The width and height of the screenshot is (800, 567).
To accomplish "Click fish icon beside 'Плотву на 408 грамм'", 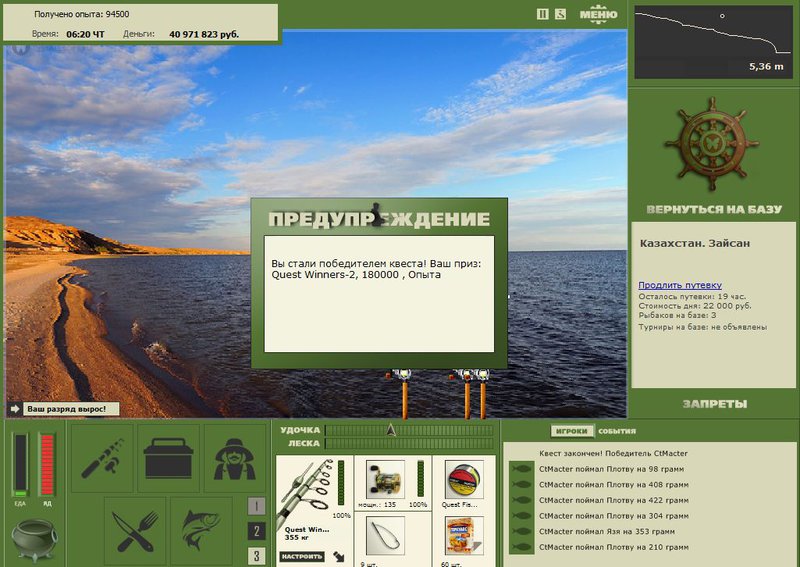I will tap(521, 484).
